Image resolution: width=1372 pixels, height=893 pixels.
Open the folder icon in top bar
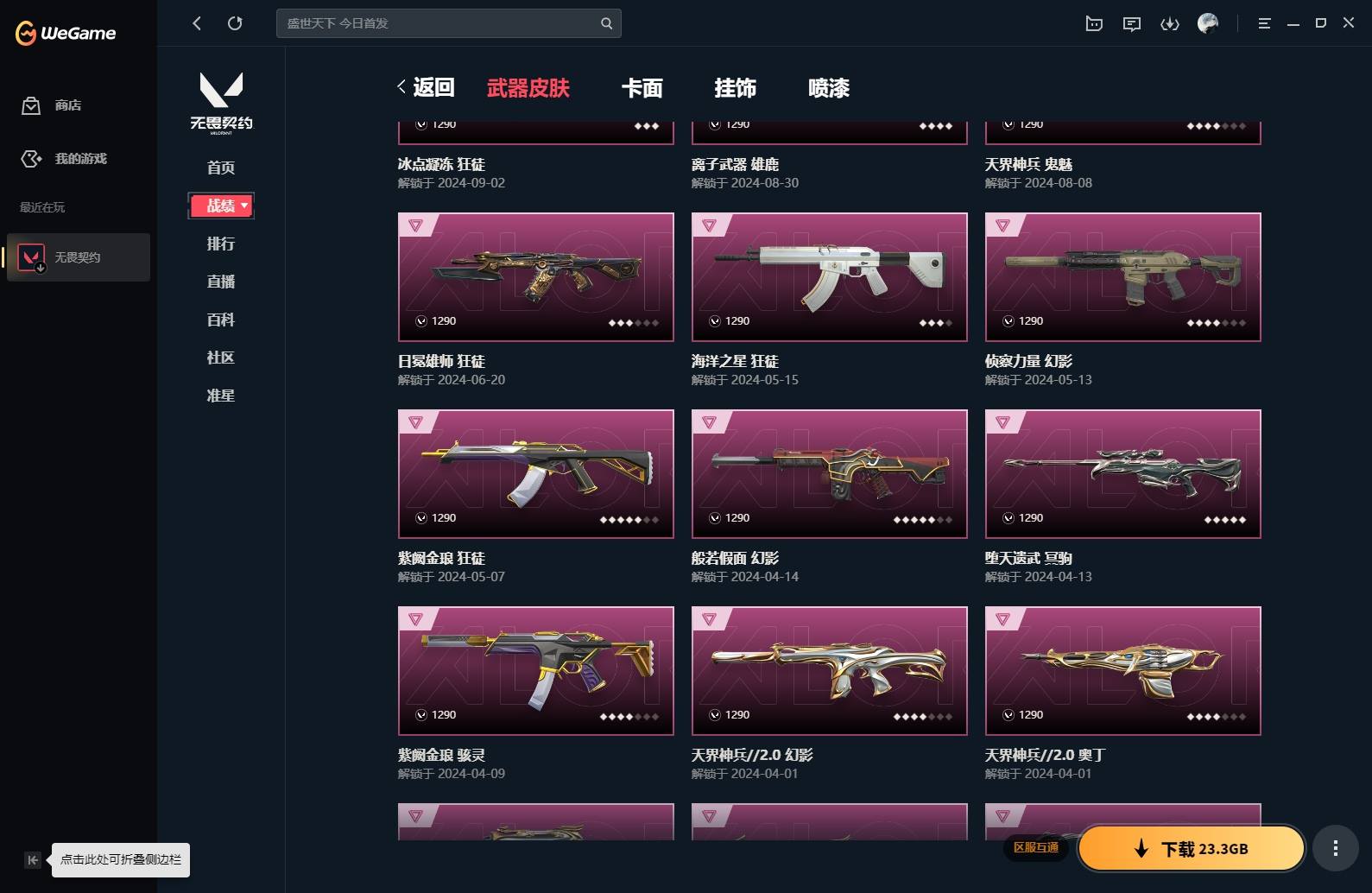click(x=1094, y=23)
